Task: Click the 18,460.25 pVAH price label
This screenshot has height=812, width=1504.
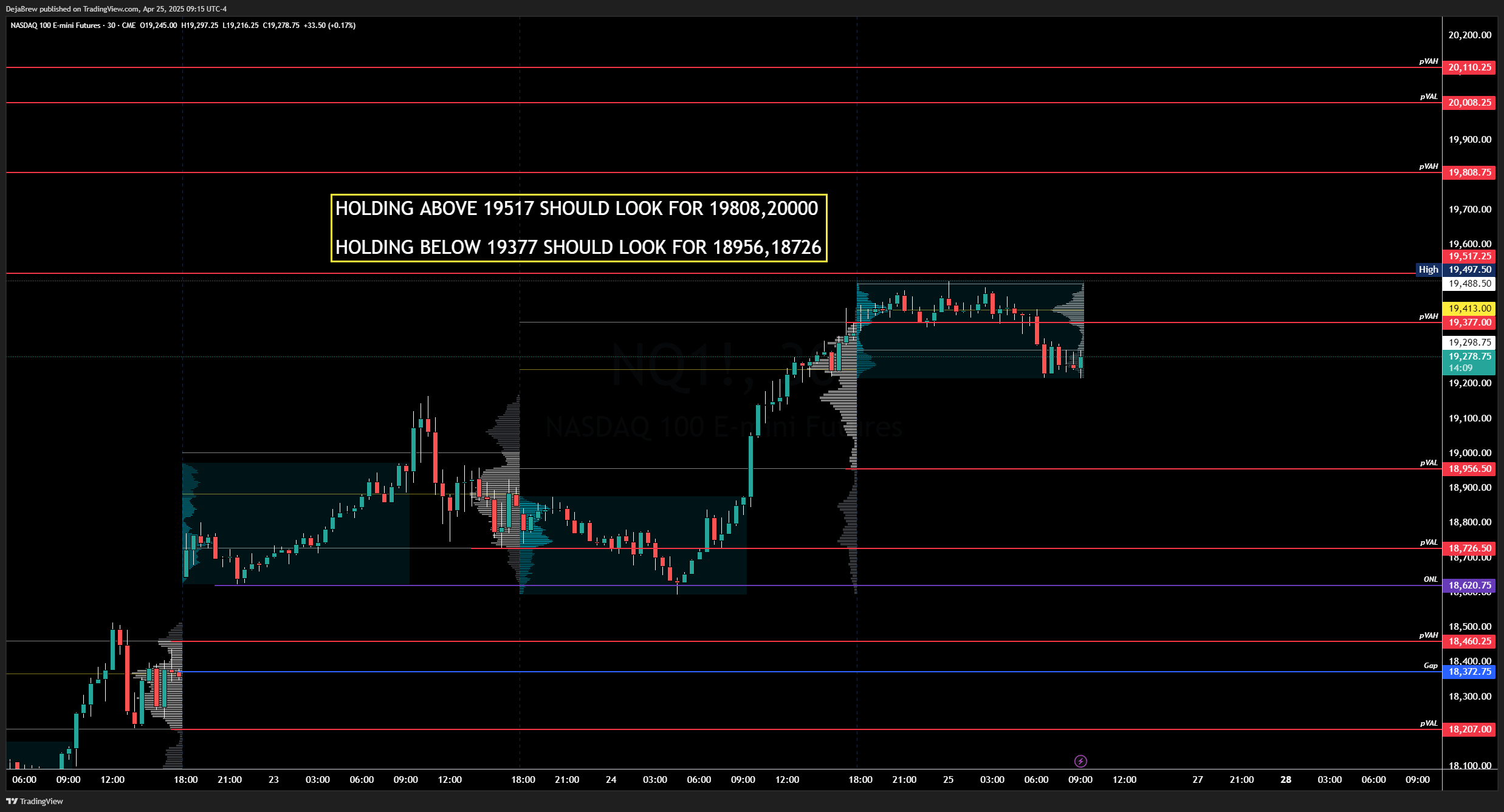Action: (x=1469, y=641)
